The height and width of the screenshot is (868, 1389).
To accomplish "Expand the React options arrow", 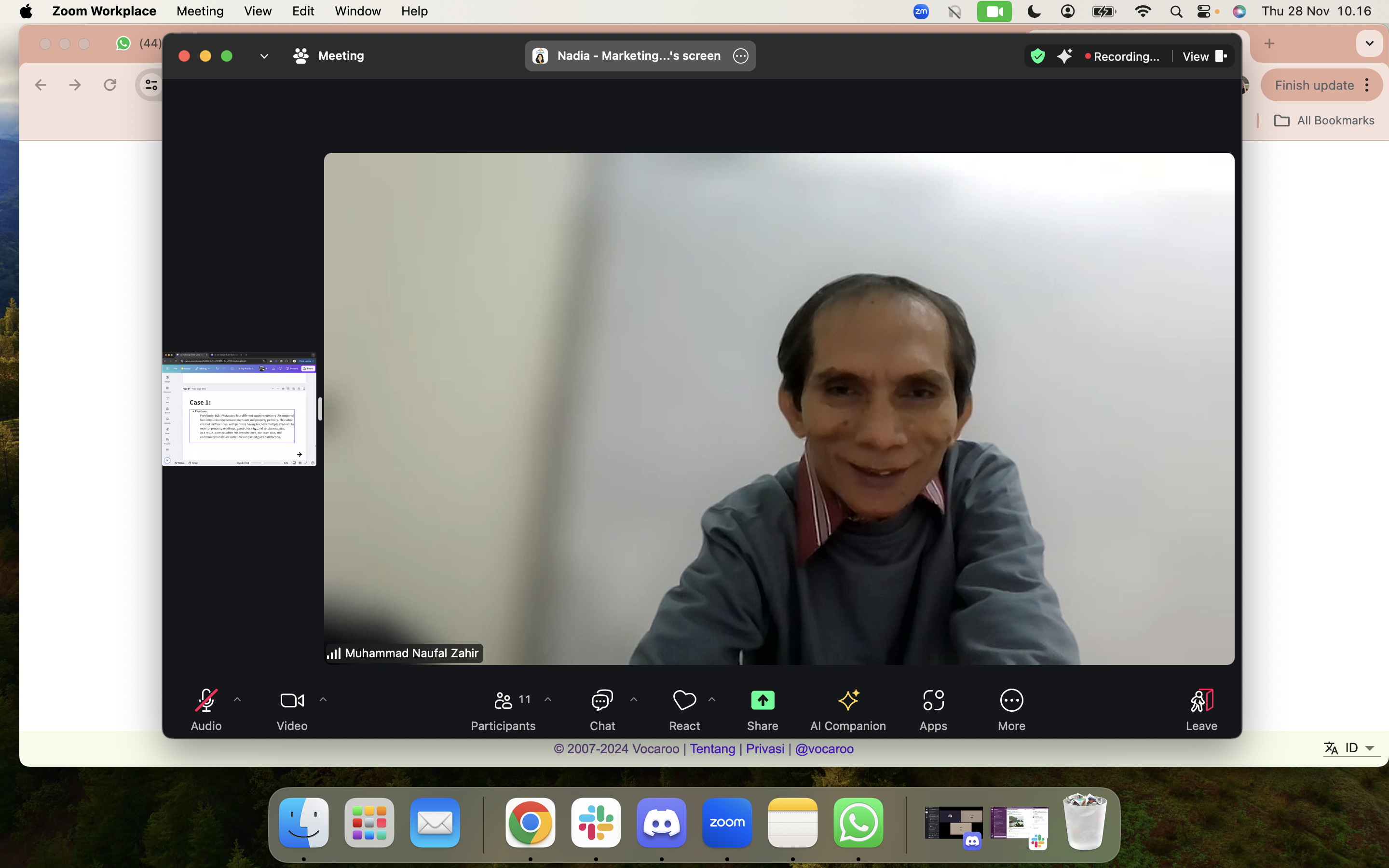I will [x=712, y=699].
